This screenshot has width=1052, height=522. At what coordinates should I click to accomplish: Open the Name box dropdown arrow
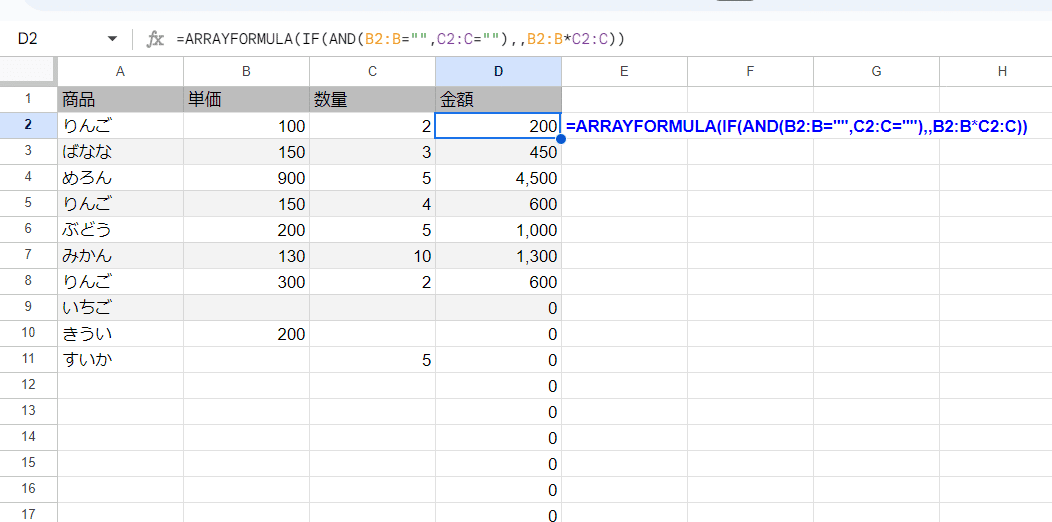coord(112,40)
